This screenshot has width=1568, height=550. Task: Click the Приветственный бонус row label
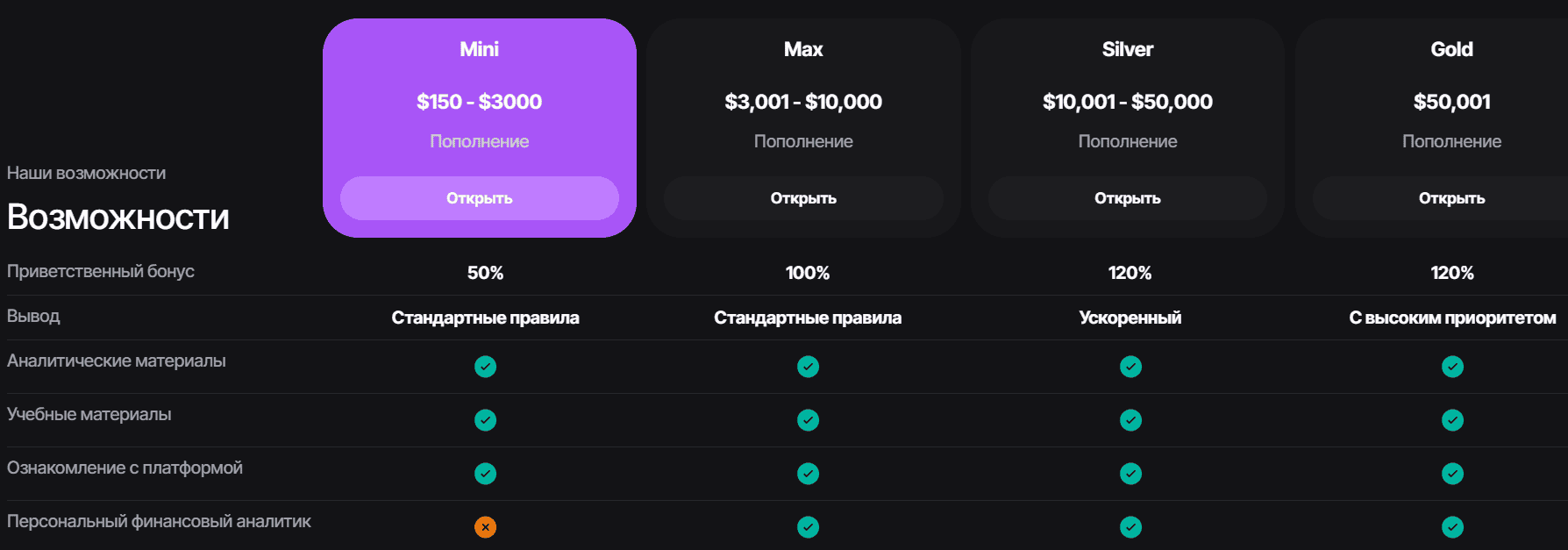[x=101, y=272]
